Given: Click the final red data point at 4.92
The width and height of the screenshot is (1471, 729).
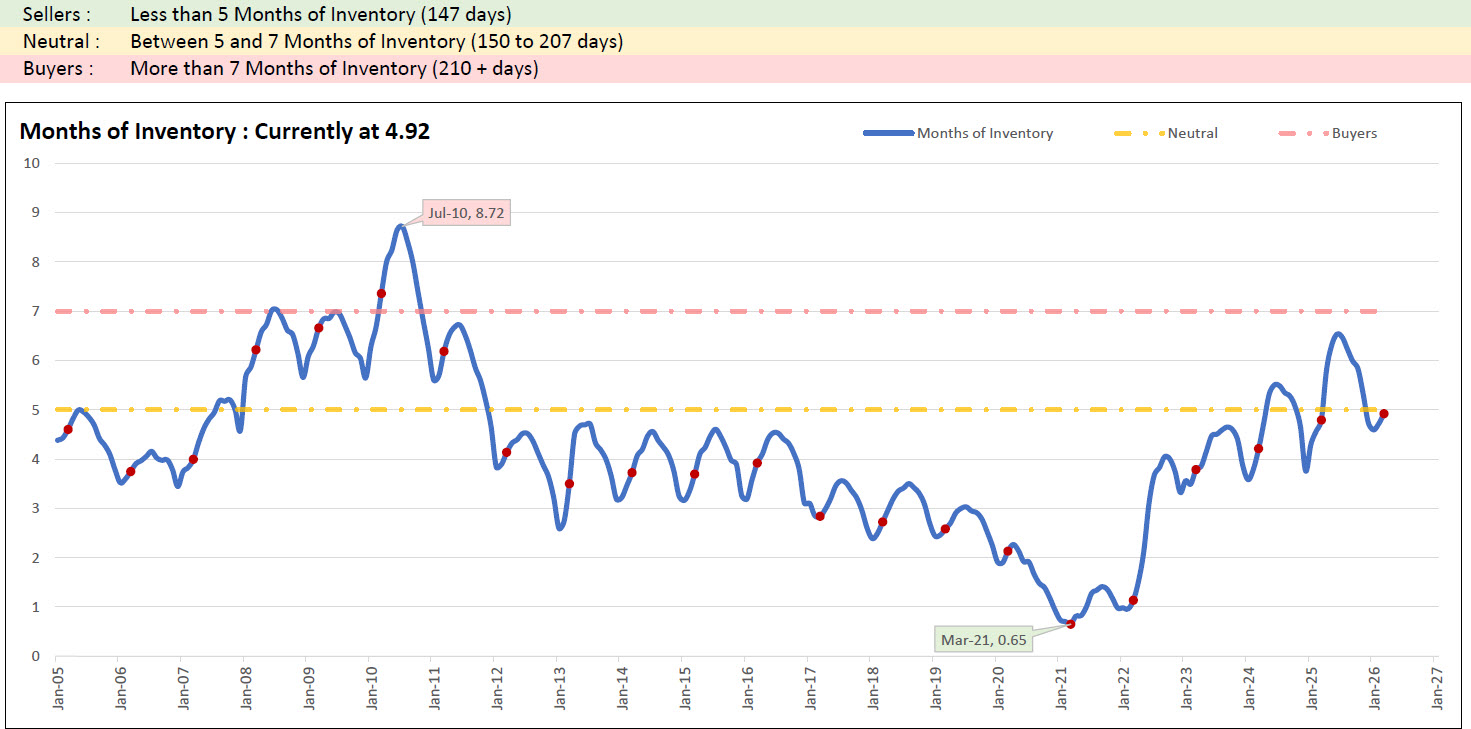Looking at the screenshot, I should pyautogui.click(x=1384, y=414).
